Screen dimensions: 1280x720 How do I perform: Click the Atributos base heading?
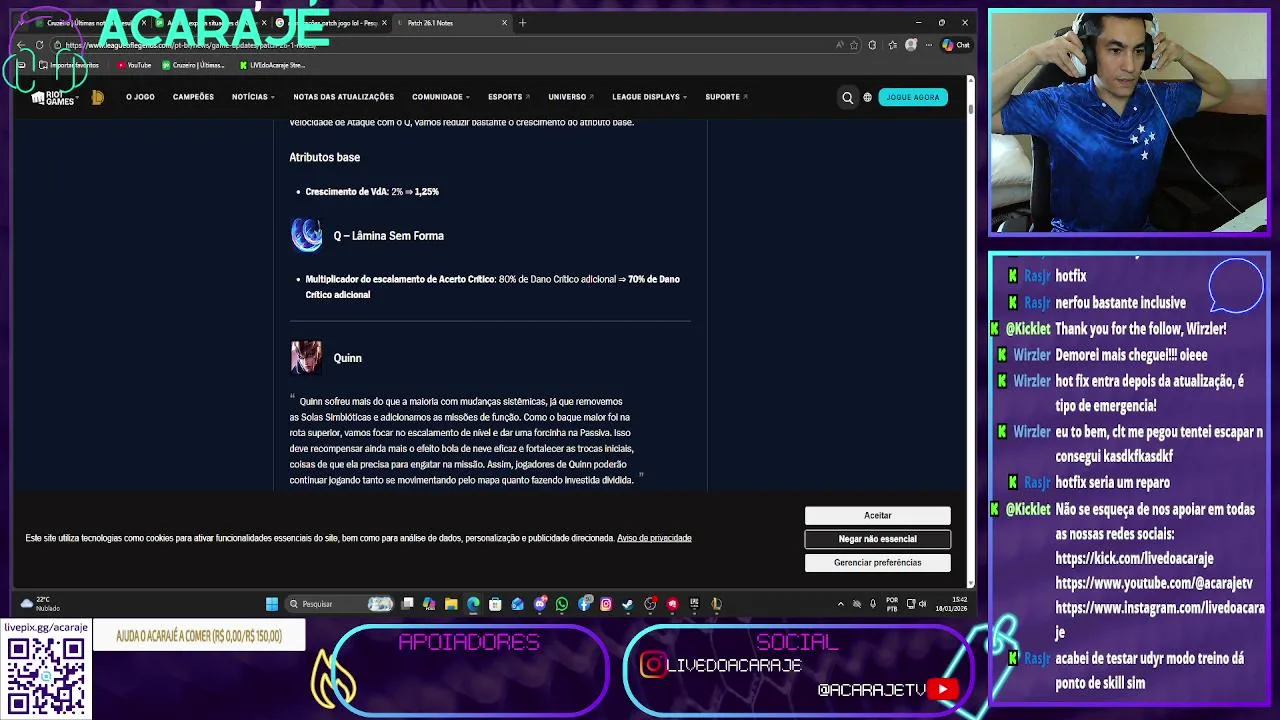coord(324,157)
